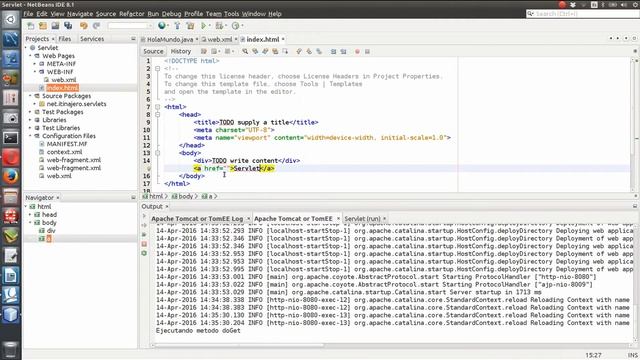Click the Stop Macro Recording icon
Screen dimensions: 640x360
point(367,51)
